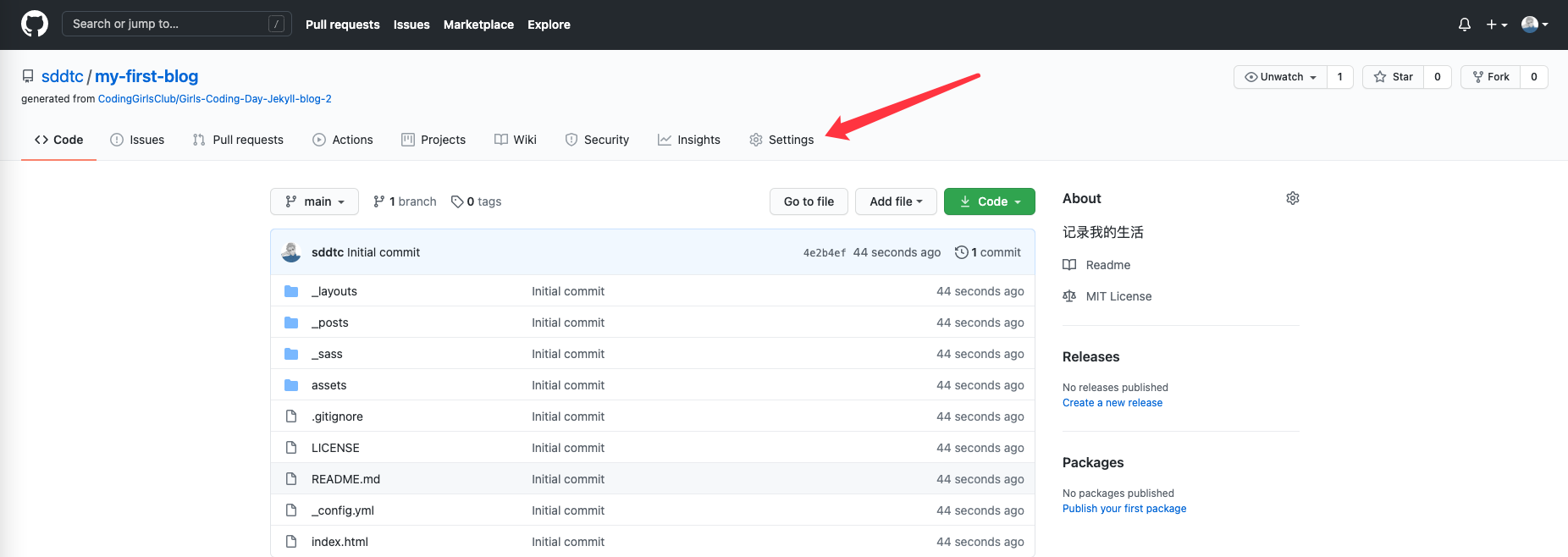Click the forks count next to Fork
This screenshot has height=557, width=1568.
1534,77
